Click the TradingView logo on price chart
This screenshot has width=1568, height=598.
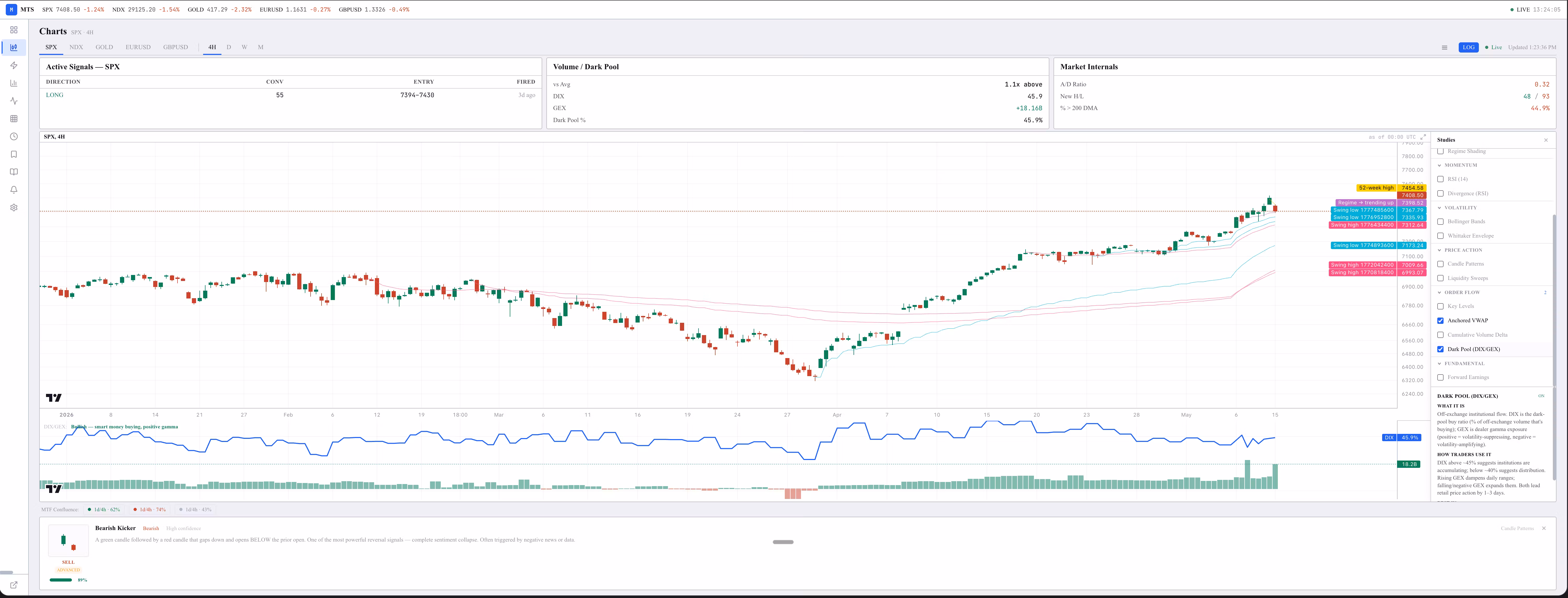coord(54,398)
